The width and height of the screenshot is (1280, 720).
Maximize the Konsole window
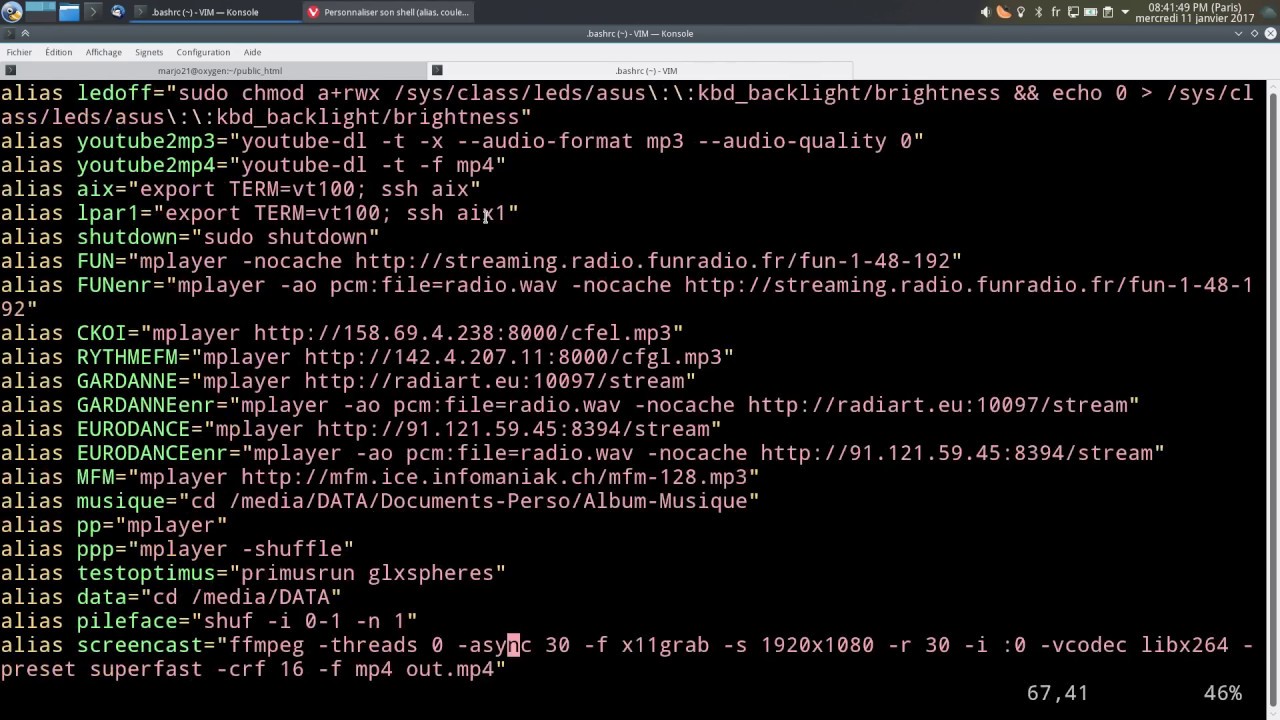coord(1254,33)
